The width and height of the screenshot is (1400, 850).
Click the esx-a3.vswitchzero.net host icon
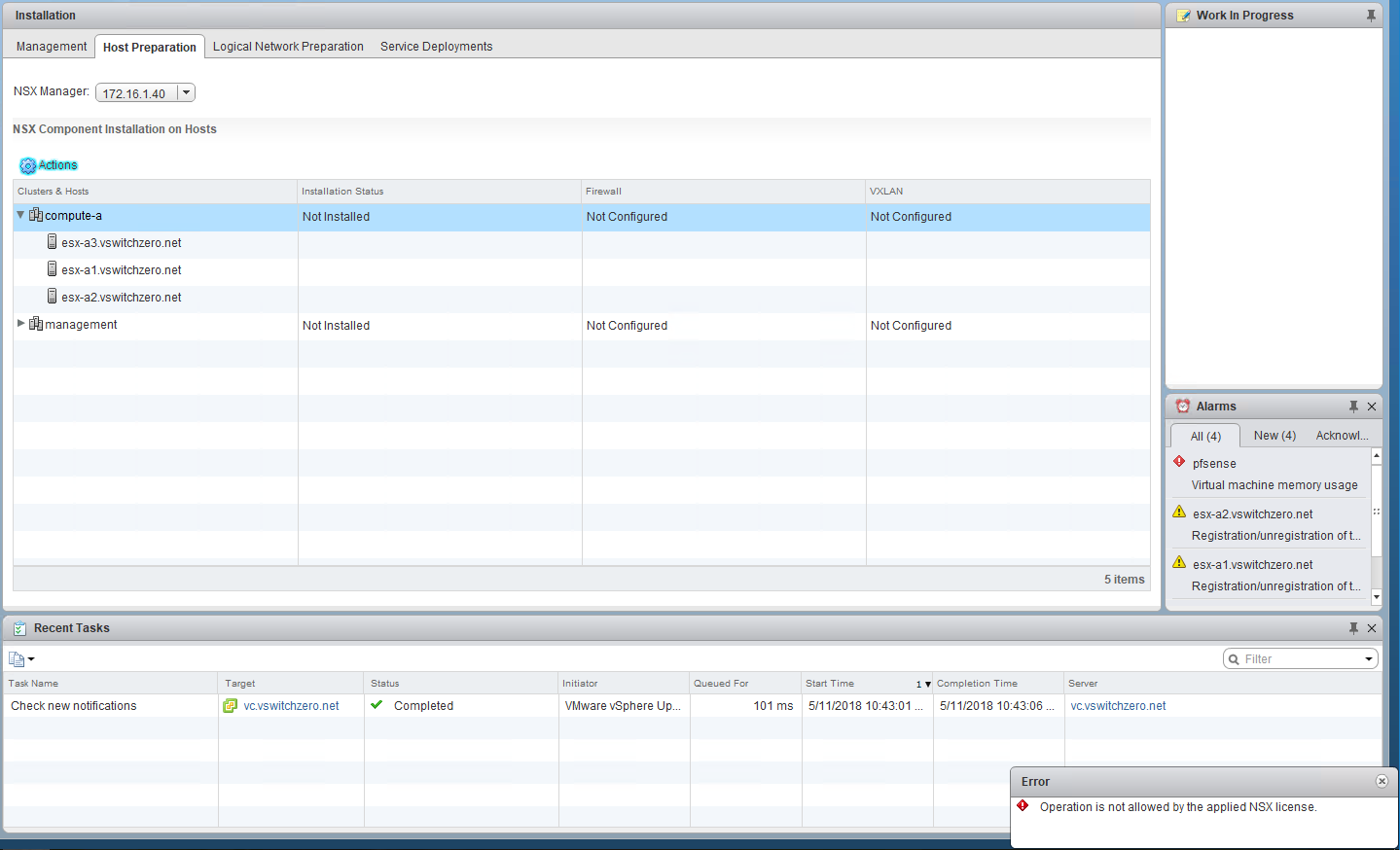click(x=53, y=242)
